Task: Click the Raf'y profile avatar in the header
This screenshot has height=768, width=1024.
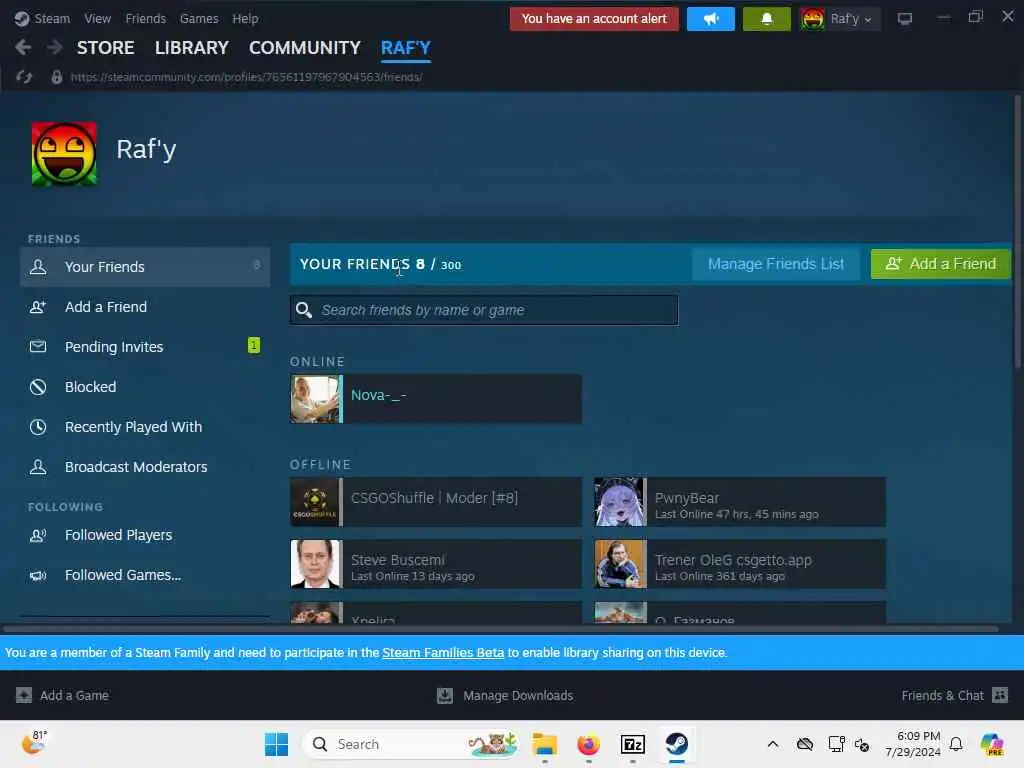Action: (x=812, y=19)
